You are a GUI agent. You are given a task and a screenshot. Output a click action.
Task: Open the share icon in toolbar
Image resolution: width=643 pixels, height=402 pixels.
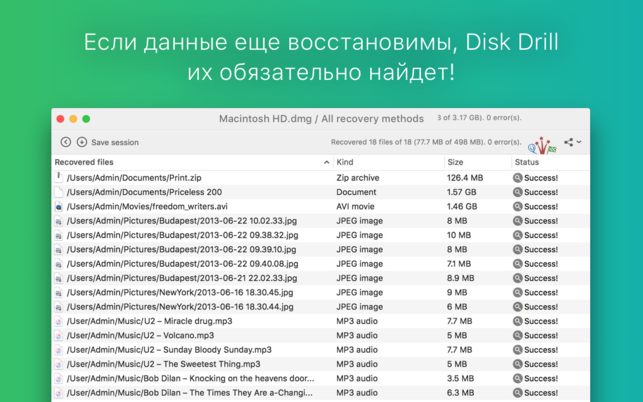[568, 142]
